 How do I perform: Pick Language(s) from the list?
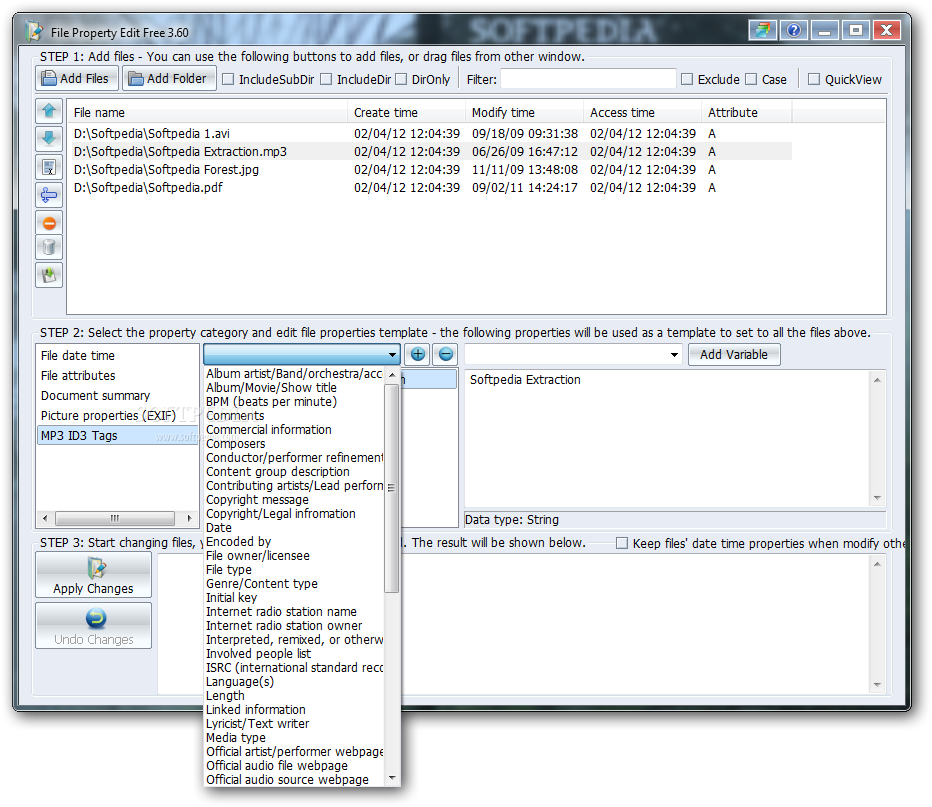pyautogui.click(x=294, y=682)
